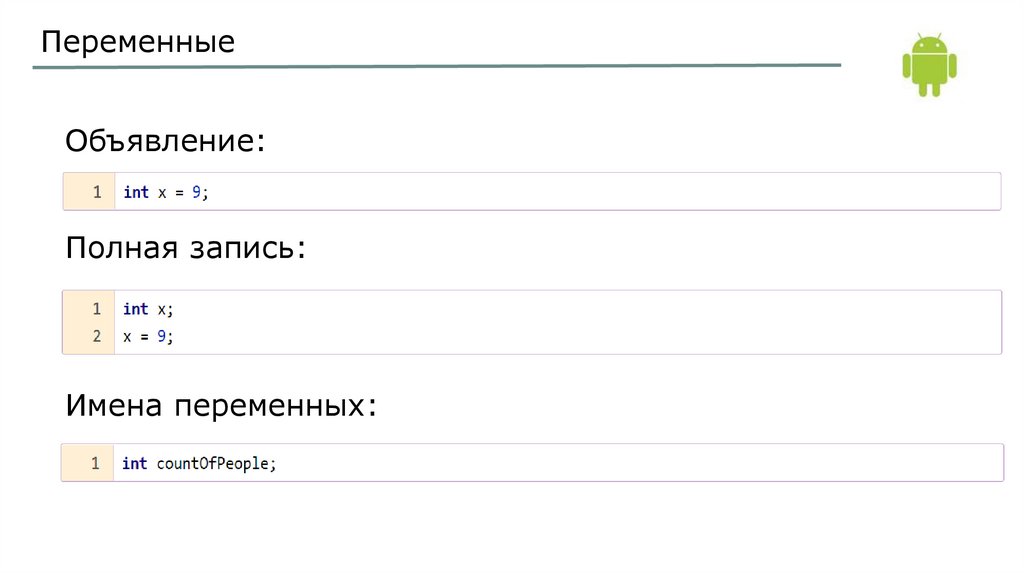Click the variable x in "int x;"
The height and width of the screenshot is (574, 1024).
(x=162, y=309)
